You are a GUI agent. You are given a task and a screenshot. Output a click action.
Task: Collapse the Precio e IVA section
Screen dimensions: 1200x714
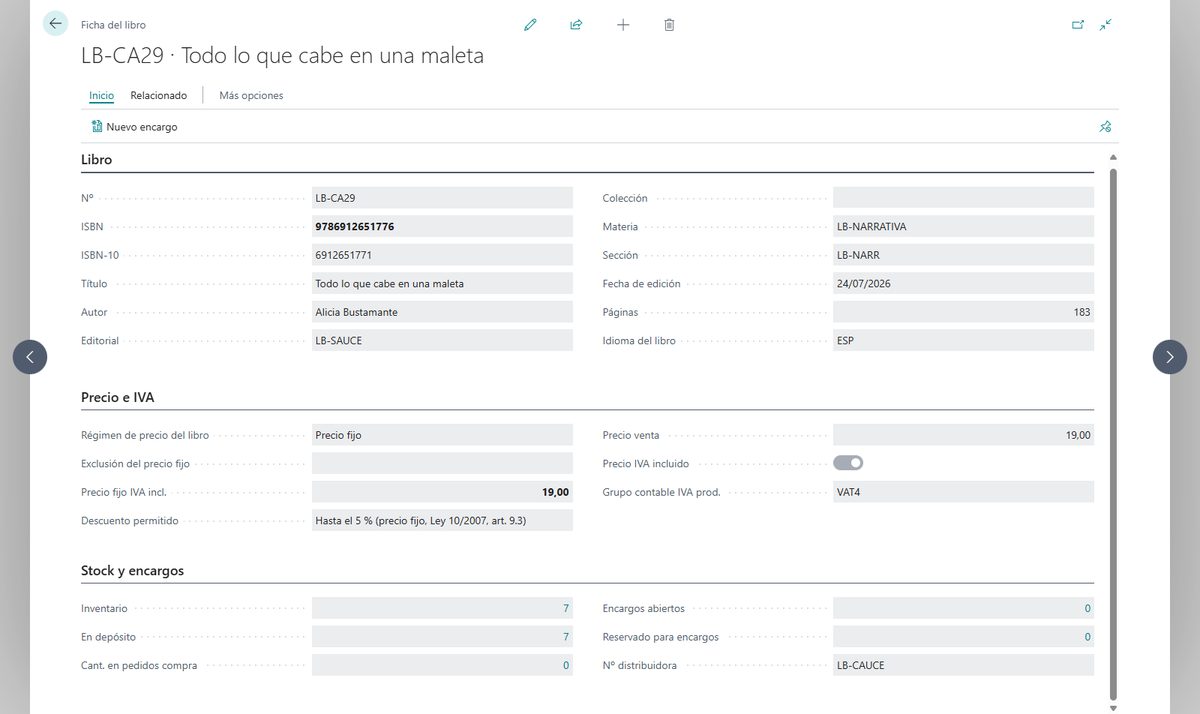[x=117, y=397]
